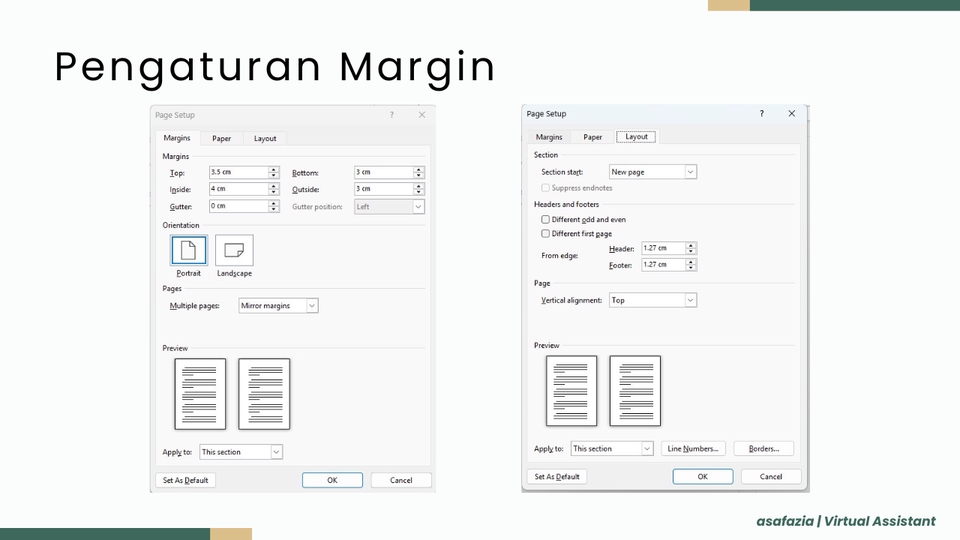Enable Different first page checkbox
This screenshot has height=540, width=960.
tap(545, 233)
